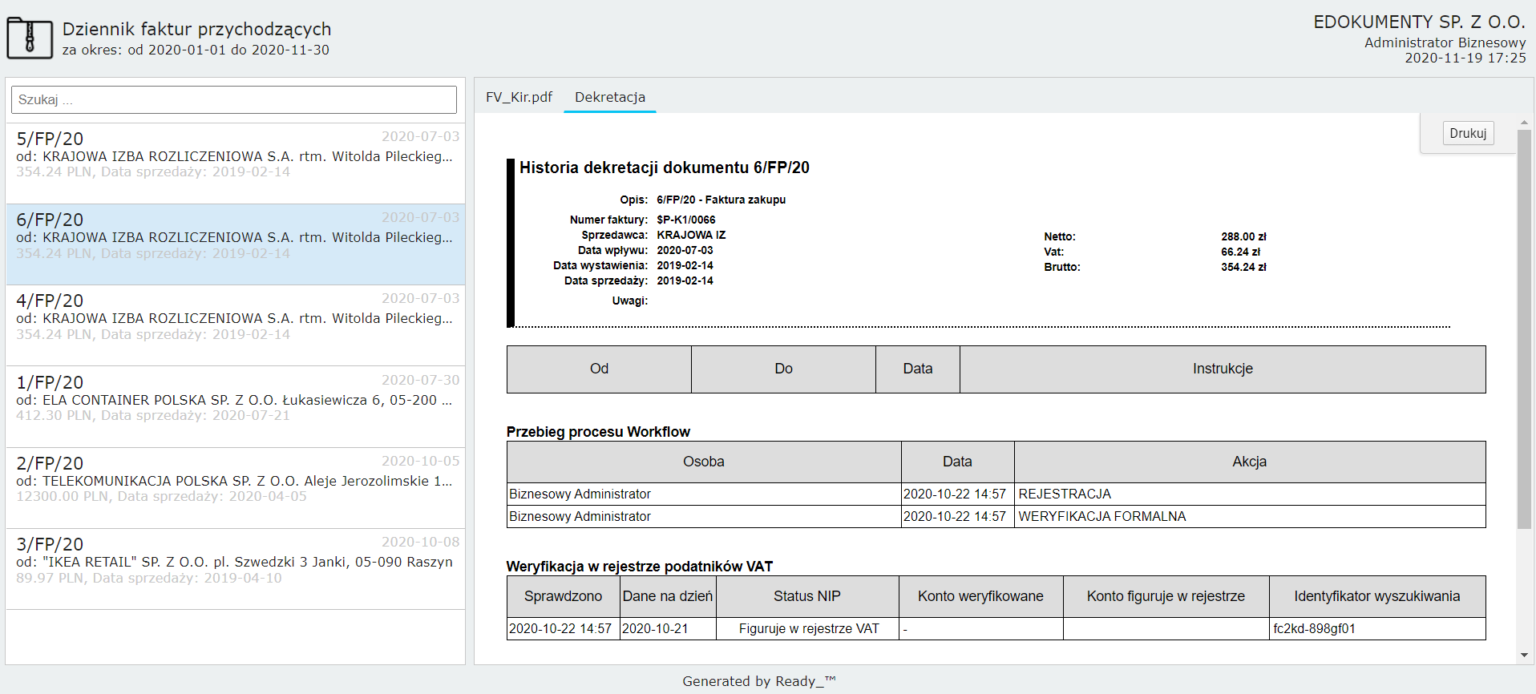Select invoice 2/FP/20 Telekomunikacja Polska
The image size is (1536, 694).
(235, 488)
